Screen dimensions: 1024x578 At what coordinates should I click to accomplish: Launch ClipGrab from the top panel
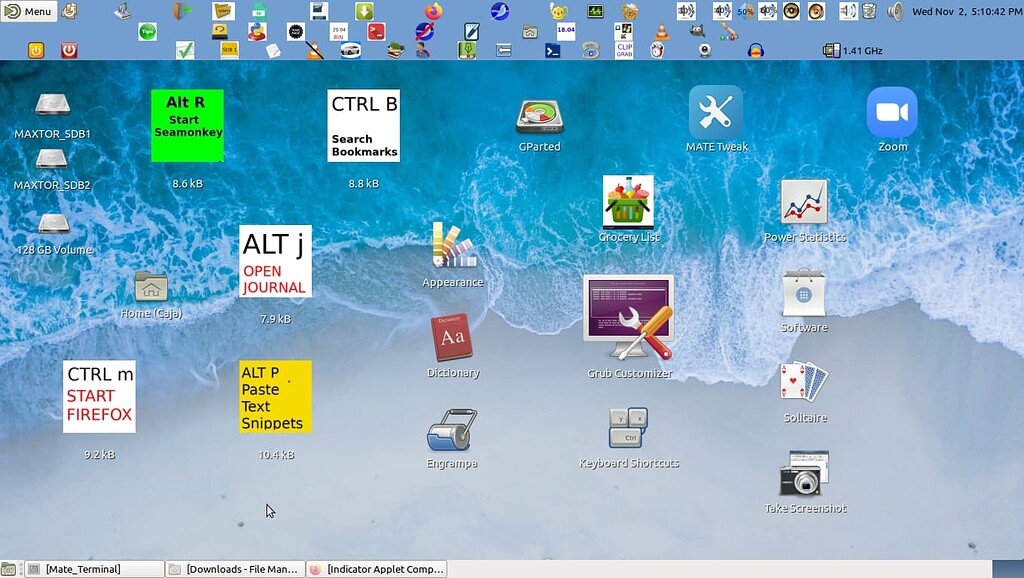pyautogui.click(x=625, y=47)
